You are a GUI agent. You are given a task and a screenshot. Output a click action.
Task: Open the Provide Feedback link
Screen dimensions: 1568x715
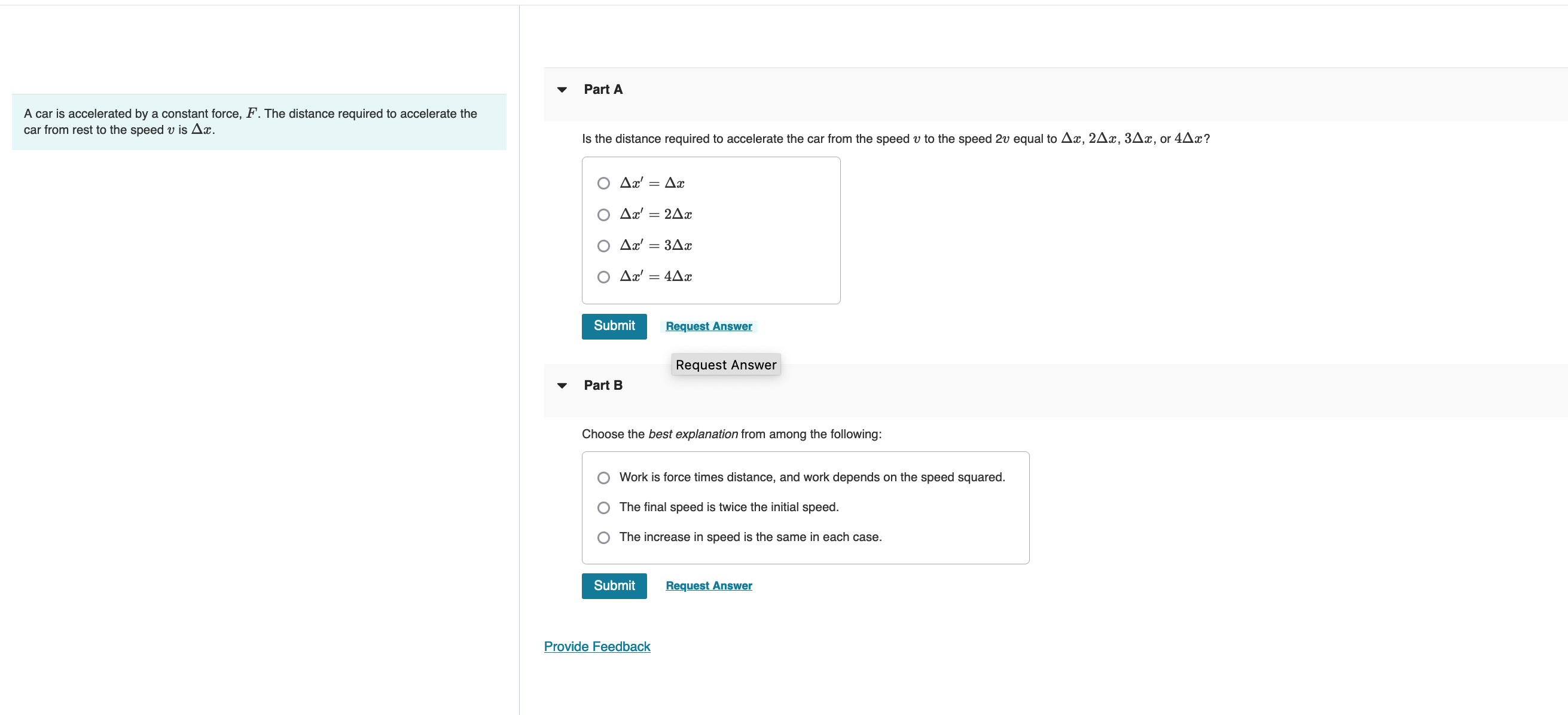[x=597, y=646]
